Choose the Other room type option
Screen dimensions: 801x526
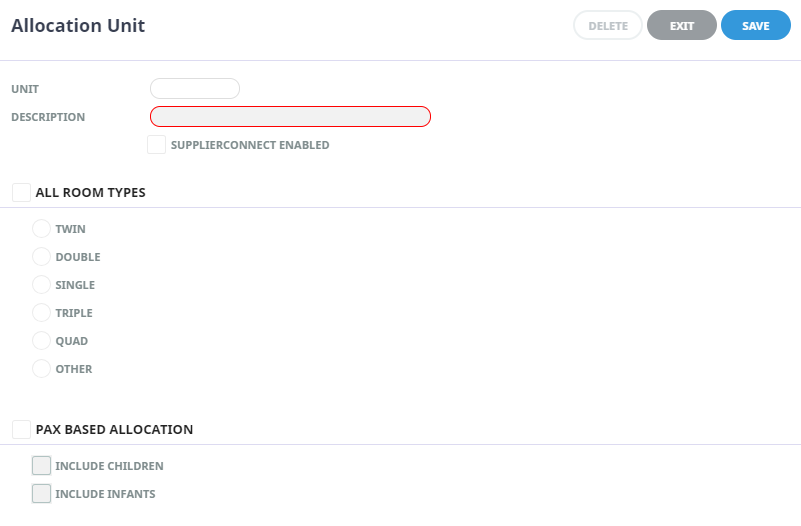(41, 369)
